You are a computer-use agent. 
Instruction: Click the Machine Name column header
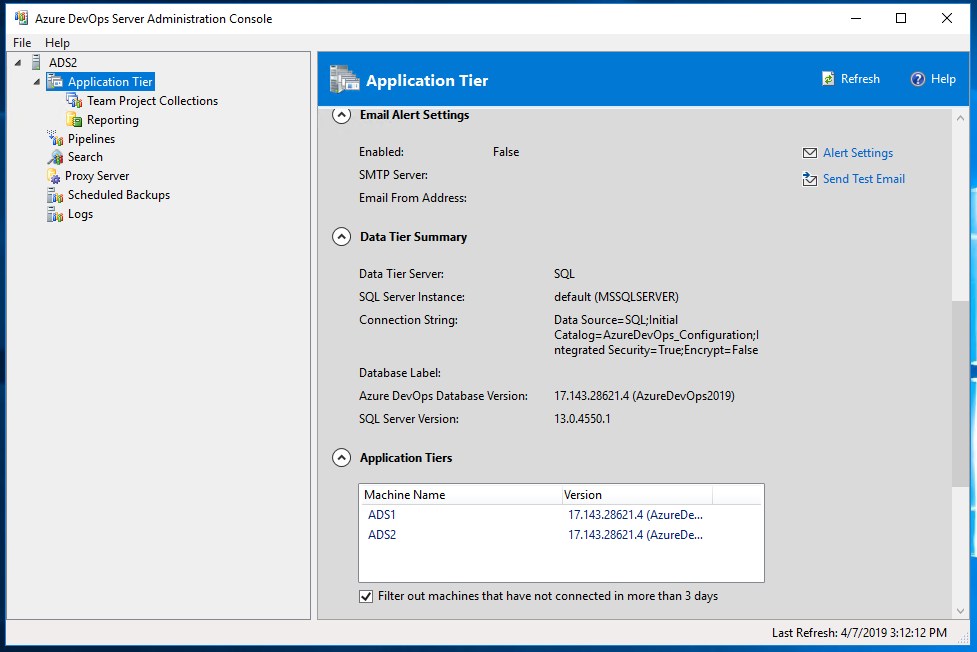[x=461, y=495]
